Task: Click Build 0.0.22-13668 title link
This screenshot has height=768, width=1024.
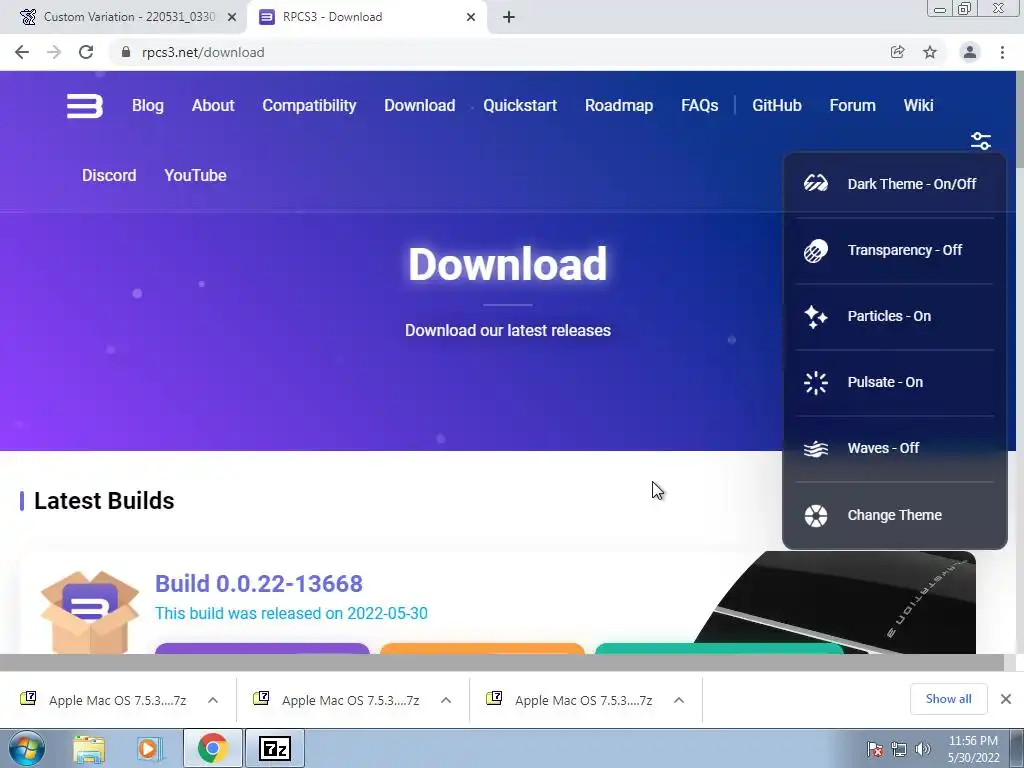Action: 259,584
